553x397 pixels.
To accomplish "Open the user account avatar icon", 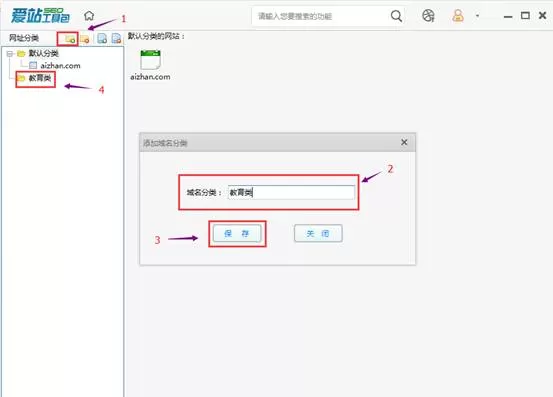I will pos(458,16).
